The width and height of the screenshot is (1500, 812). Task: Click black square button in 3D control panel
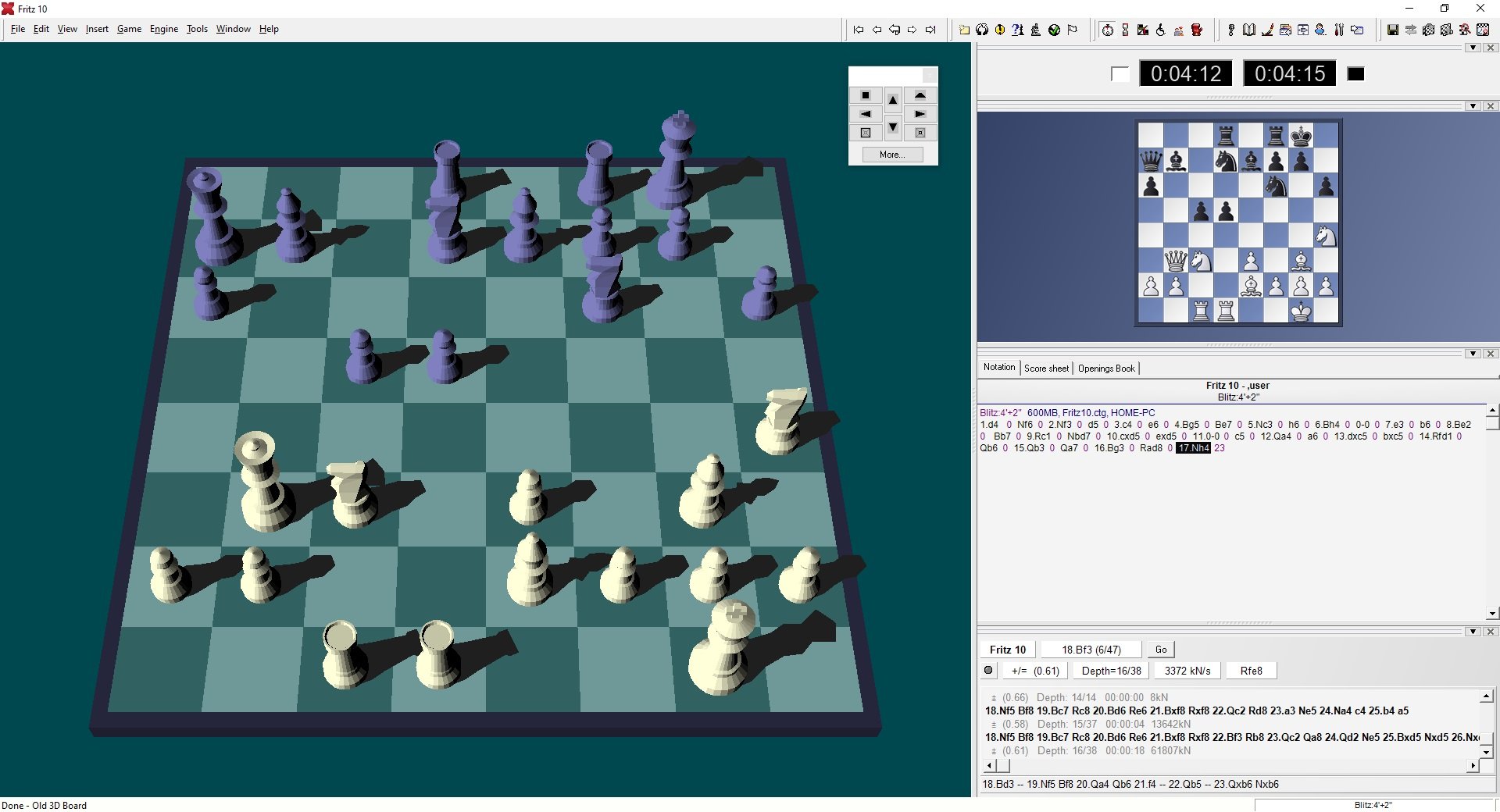click(866, 95)
